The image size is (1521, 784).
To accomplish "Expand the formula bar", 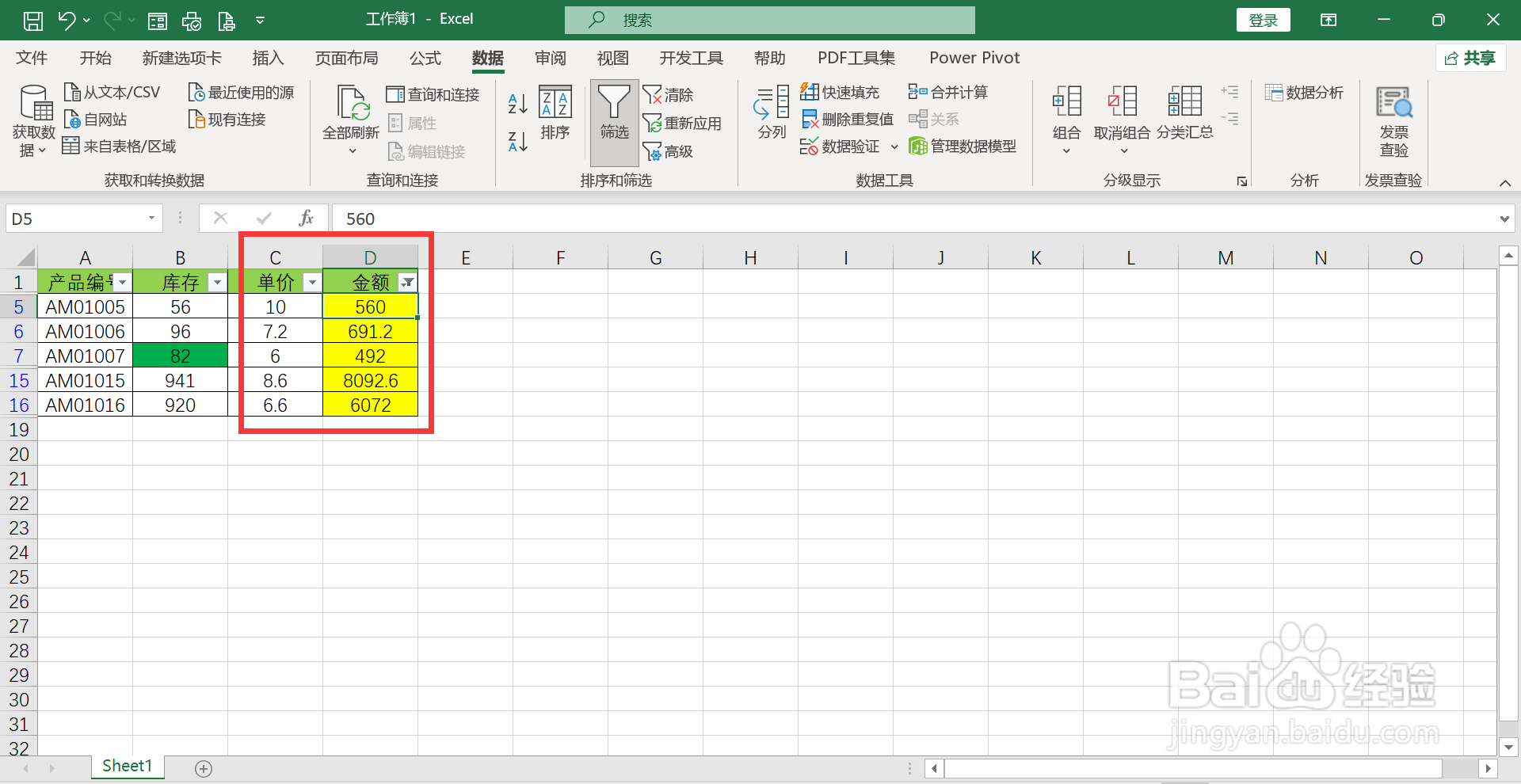I will tap(1504, 219).
